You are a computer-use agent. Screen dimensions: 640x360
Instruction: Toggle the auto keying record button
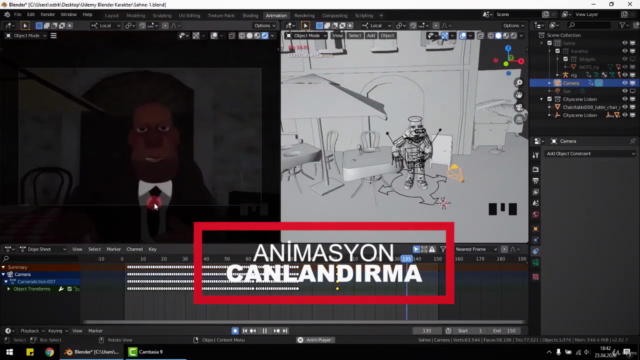click(x=235, y=331)
